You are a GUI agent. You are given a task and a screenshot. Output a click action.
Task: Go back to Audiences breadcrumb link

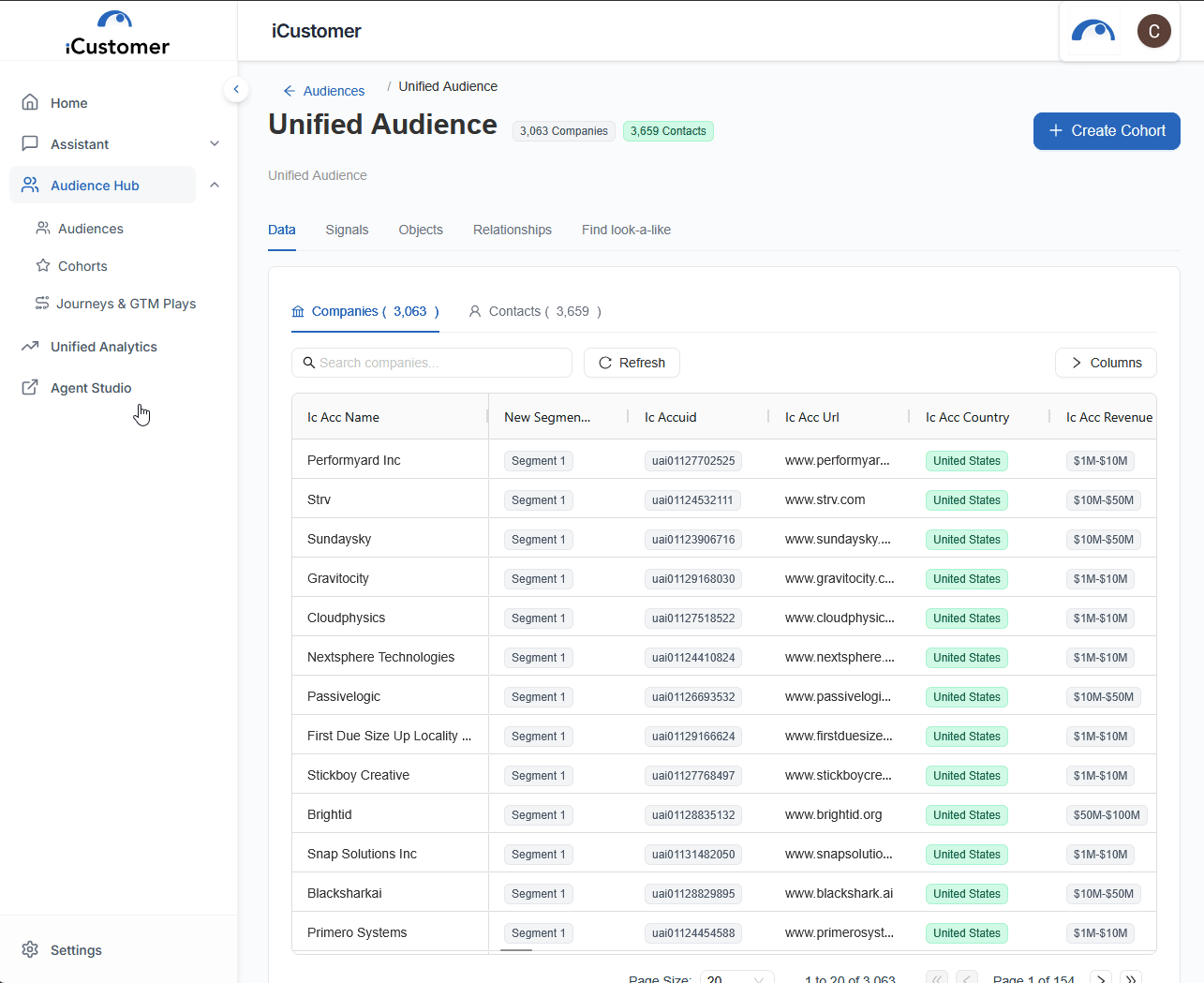[324, 91]
